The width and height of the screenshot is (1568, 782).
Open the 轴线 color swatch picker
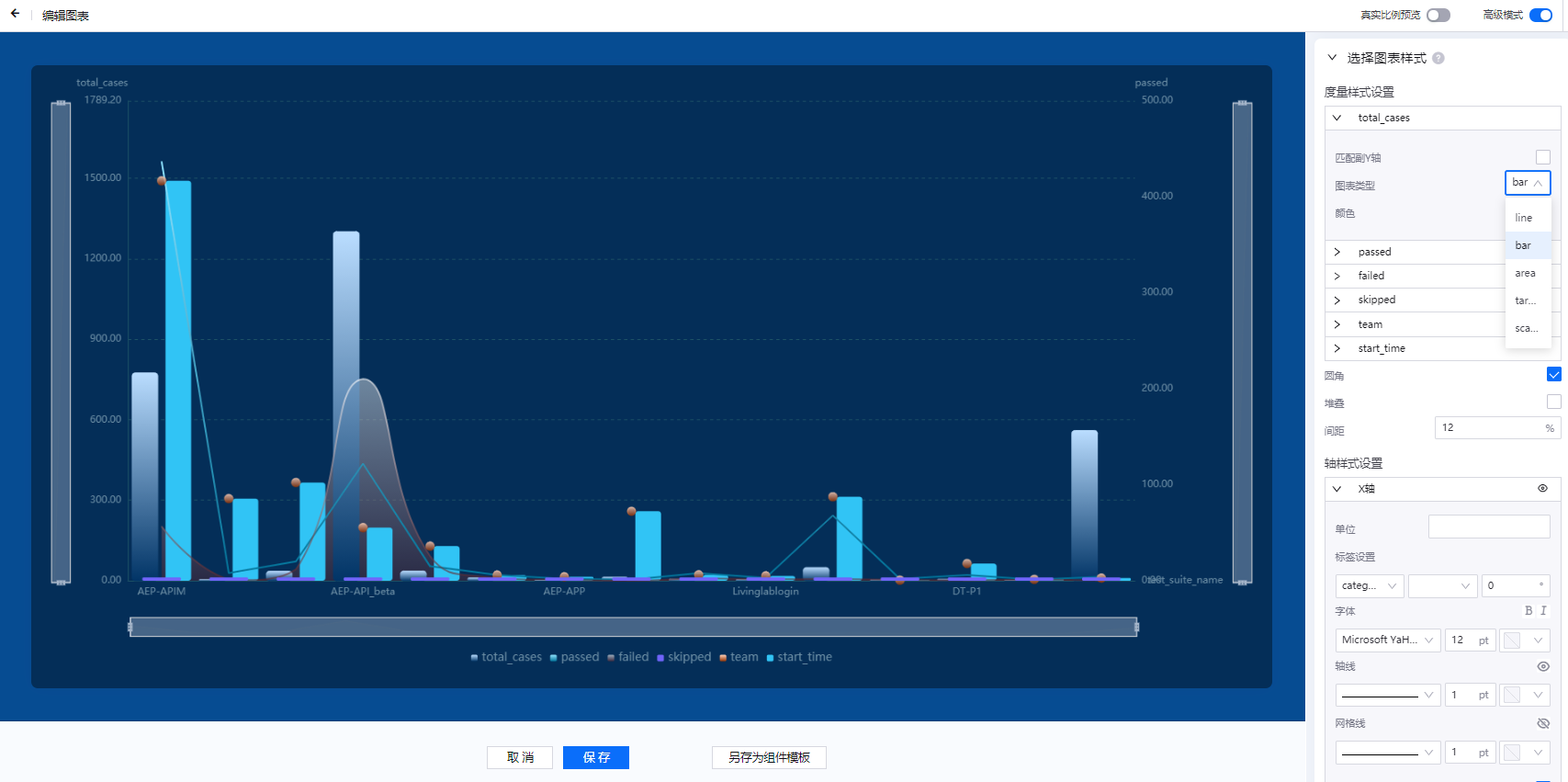coord(1525,695)
